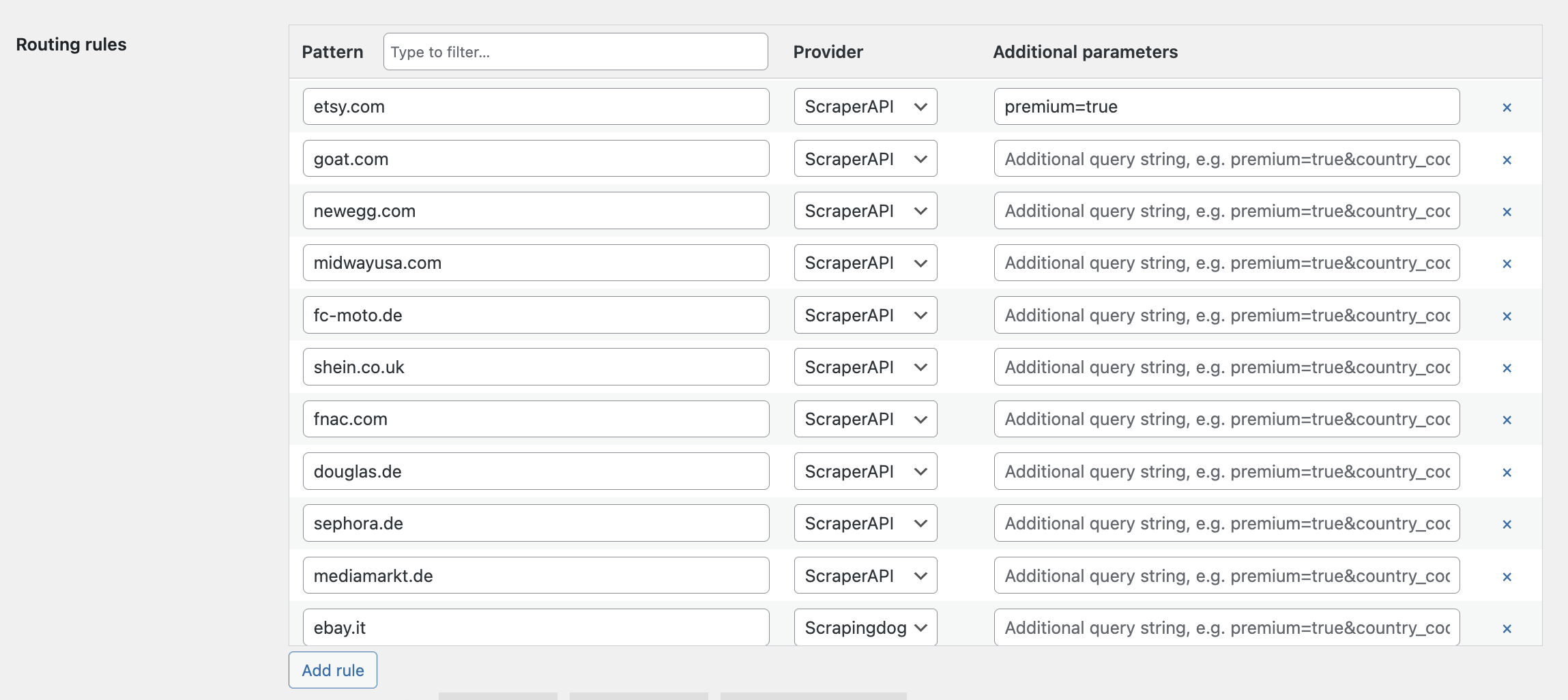Click the Add rule button
1568x700 pixels.
[332, 670]
